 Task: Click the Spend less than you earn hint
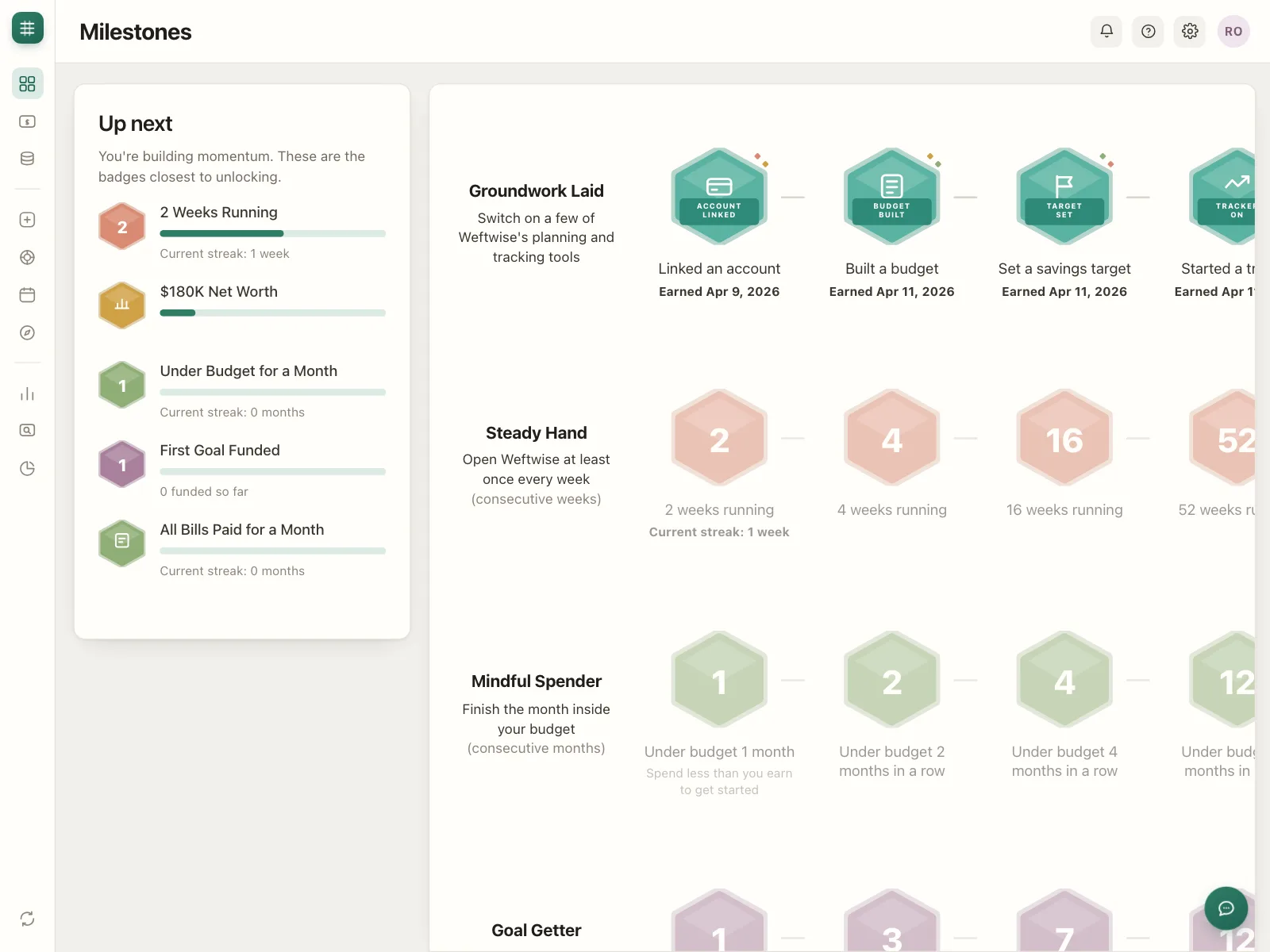(x=719, y=781)
